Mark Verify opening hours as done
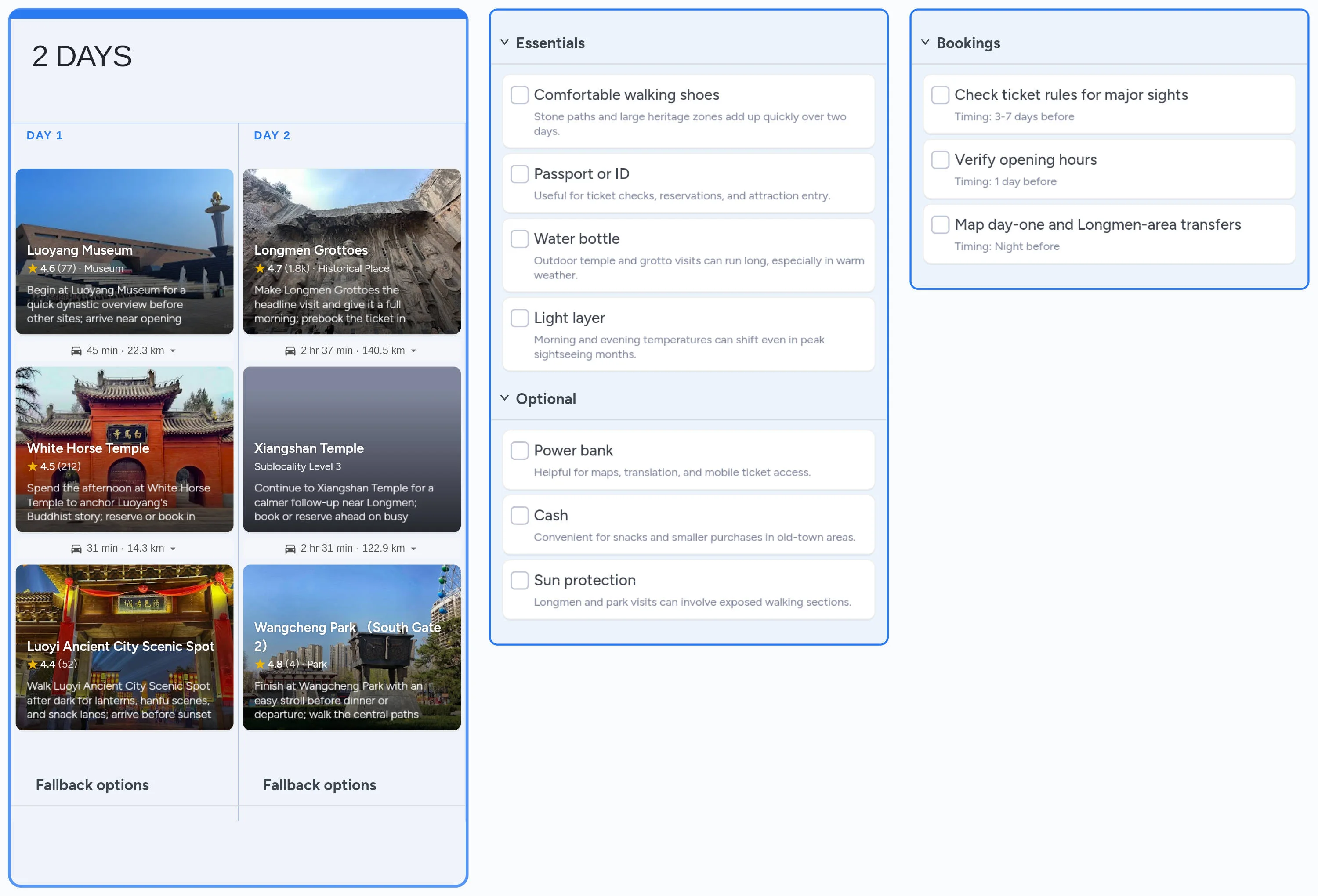This screenshot has width=1318, height=896. (940, 159)
